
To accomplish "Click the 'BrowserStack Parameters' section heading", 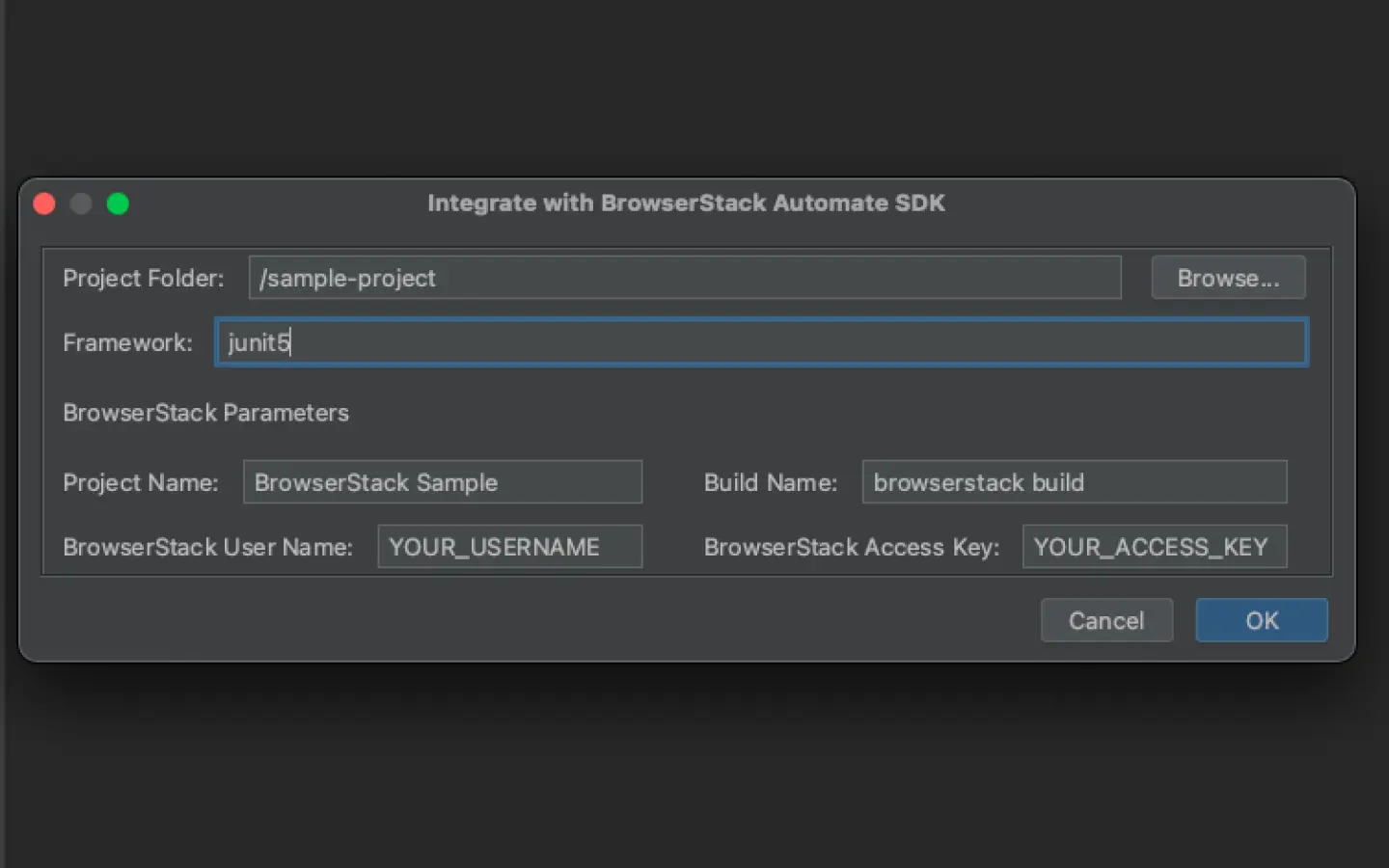I will point(205,413).
